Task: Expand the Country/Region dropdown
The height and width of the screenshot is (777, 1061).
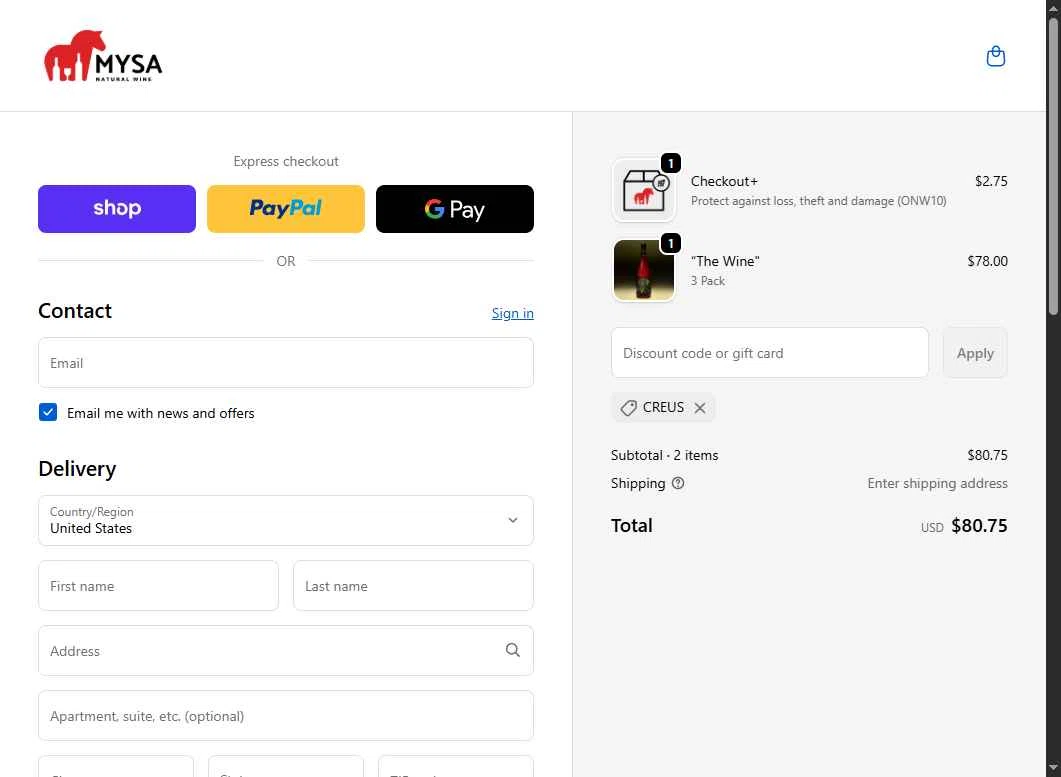Action: [x=286, y=520]
